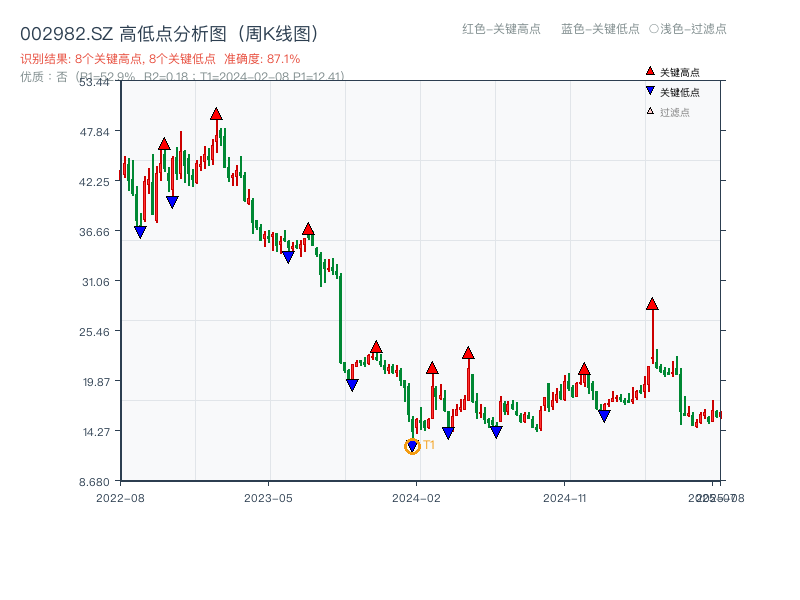The height and width of the screenshot is (600, 800).
Task: Click the first blue key-low triangle after 2022-08
Action: click(x=140, y=232)
